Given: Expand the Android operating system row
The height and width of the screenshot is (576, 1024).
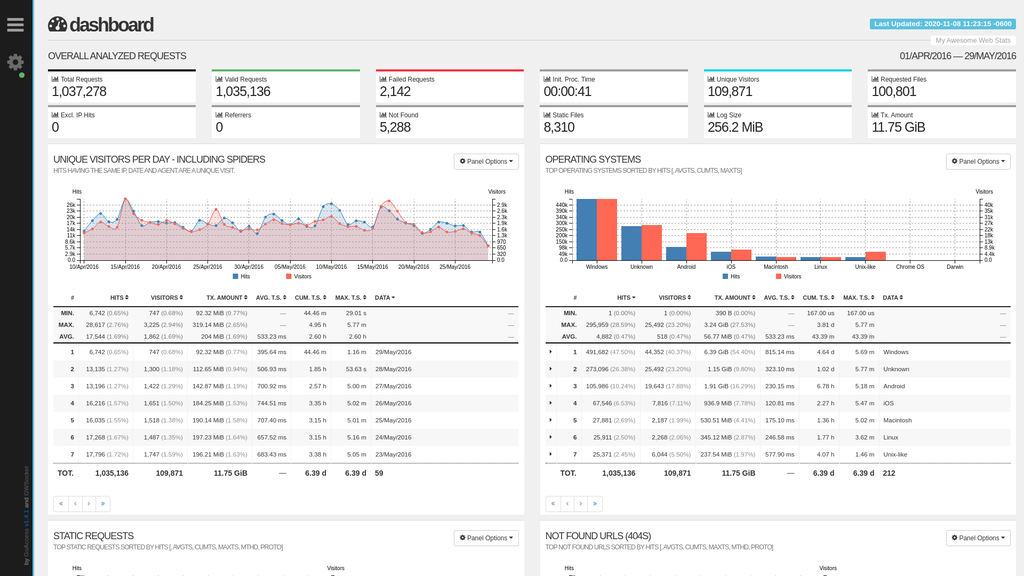Looking at the screenshot, I should [551, 386].
